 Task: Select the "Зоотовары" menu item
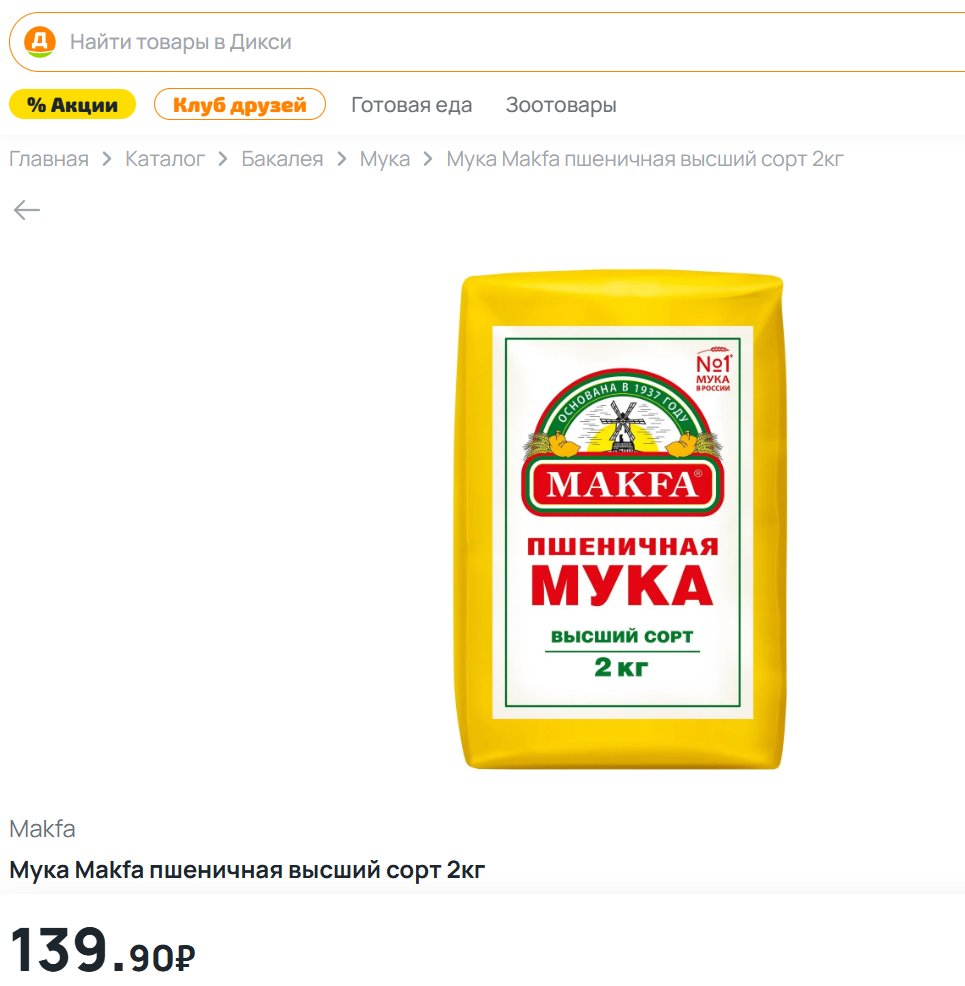click(x=561, y=105)
